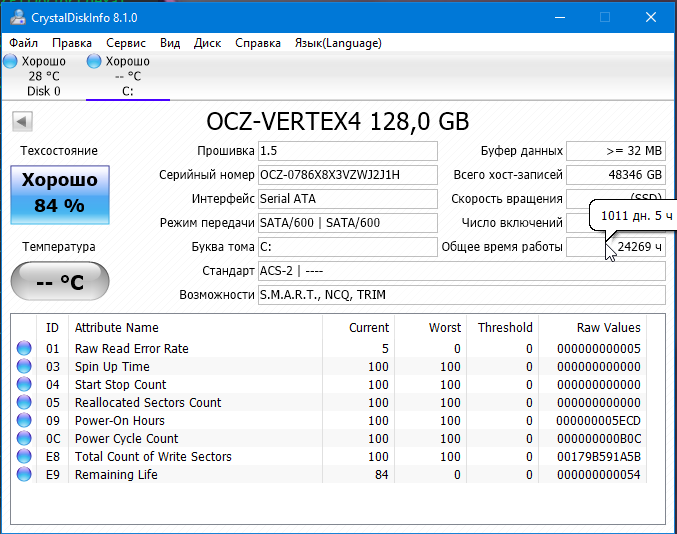Click the OCZ-VERTEX4 128,0 GB model title
The width and height of the screenshot is (677, 534).
[338, 121]
